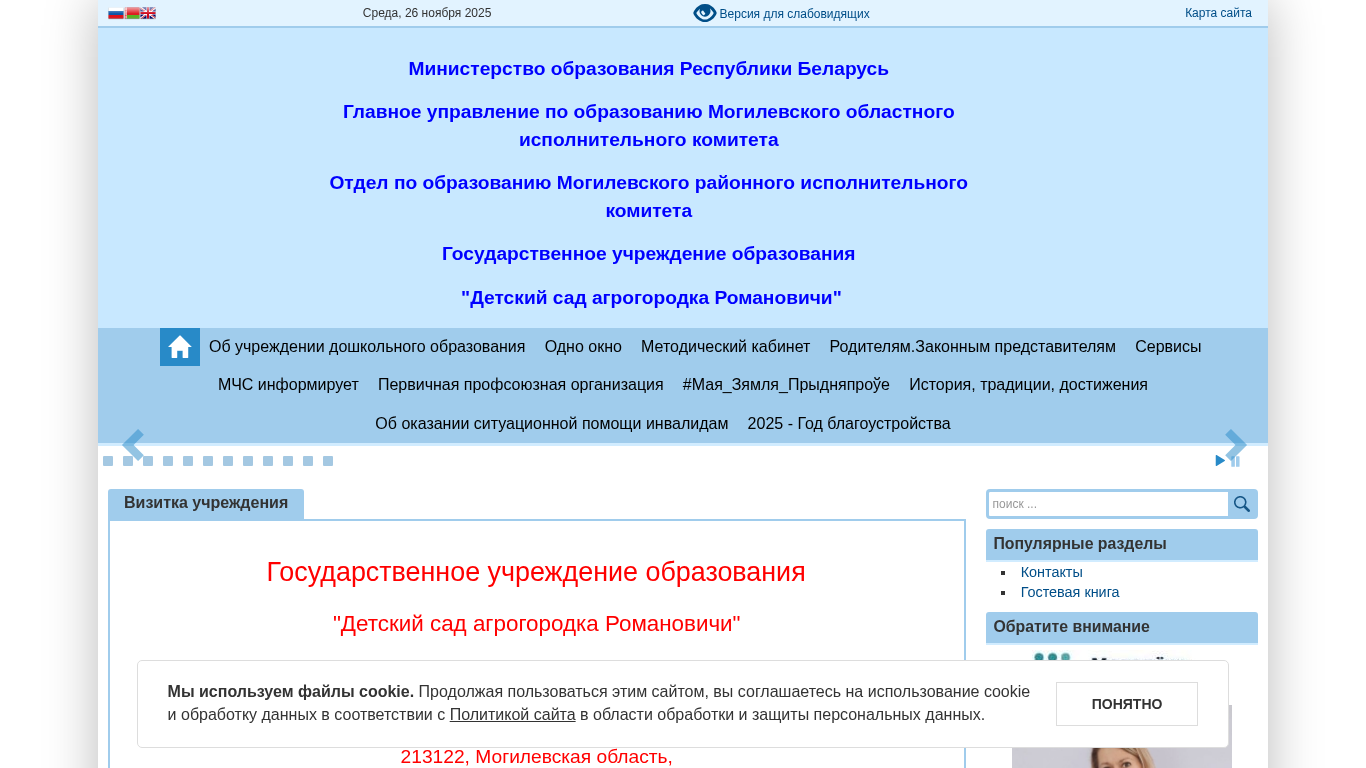Open Сервисы menu item

tap(1168, 347)
